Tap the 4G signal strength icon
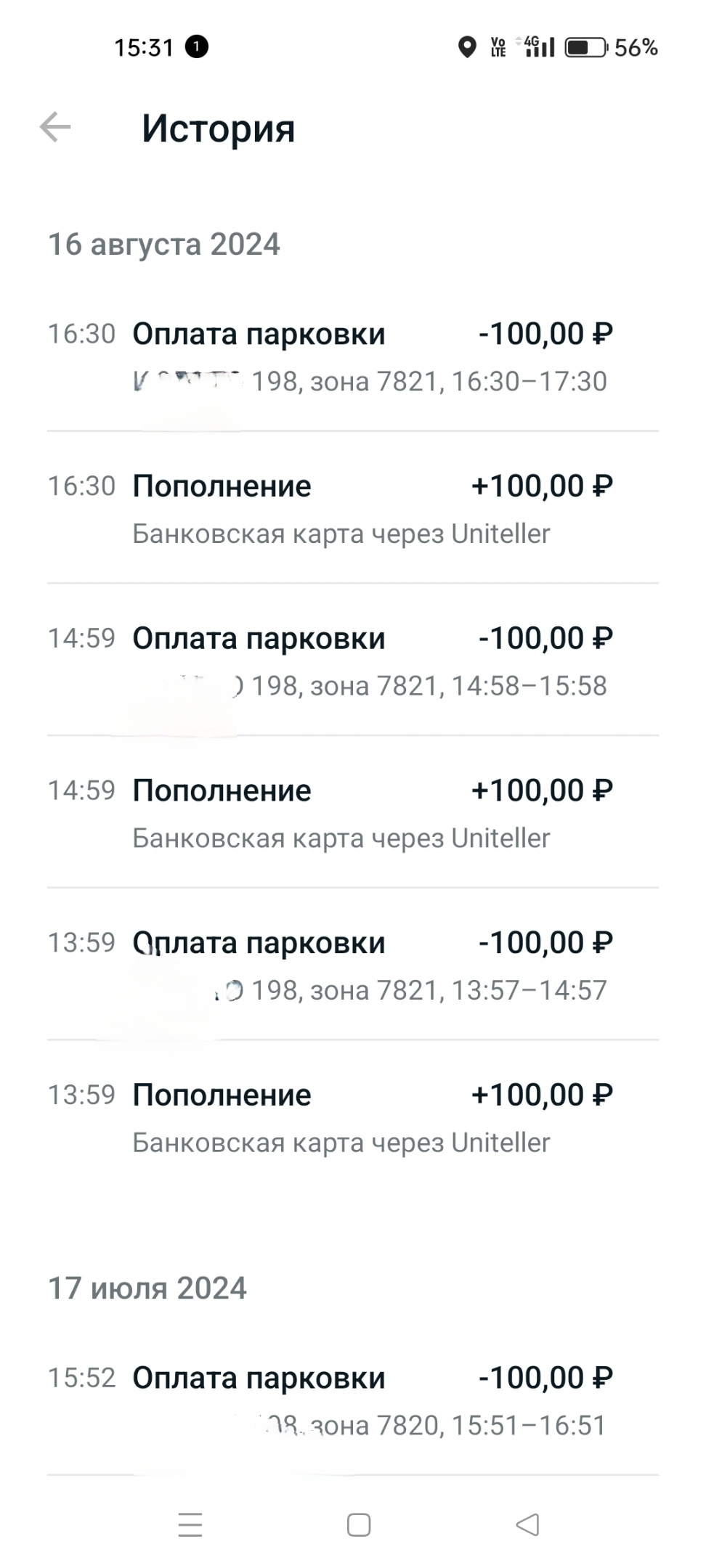Image resolution: width=706 pixels, height=1568 pixels. point(540,47)
